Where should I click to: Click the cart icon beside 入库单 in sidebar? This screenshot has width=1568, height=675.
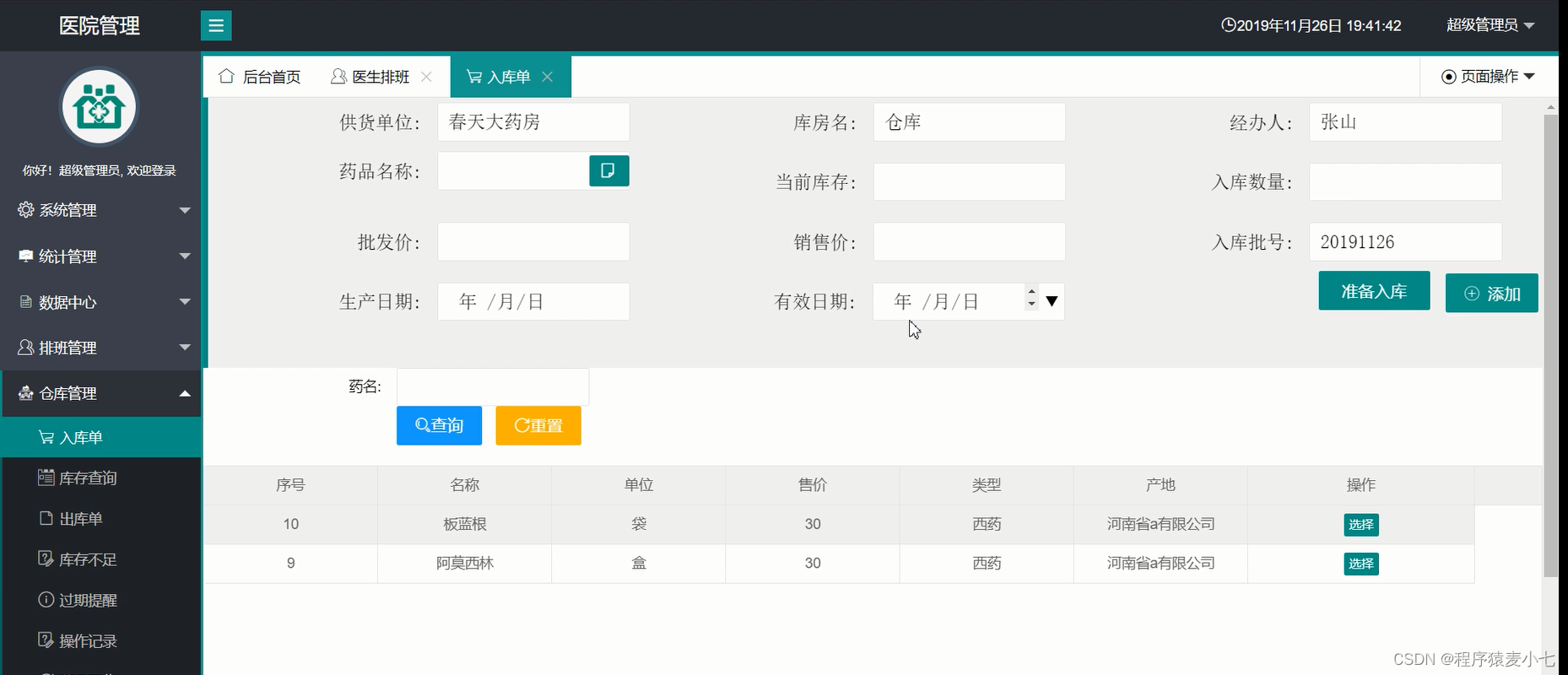click(46, 437)
